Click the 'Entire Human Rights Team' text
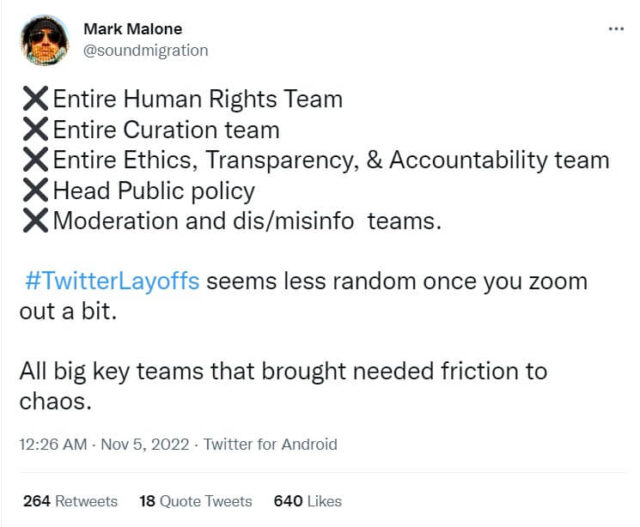 click(197, 99)
